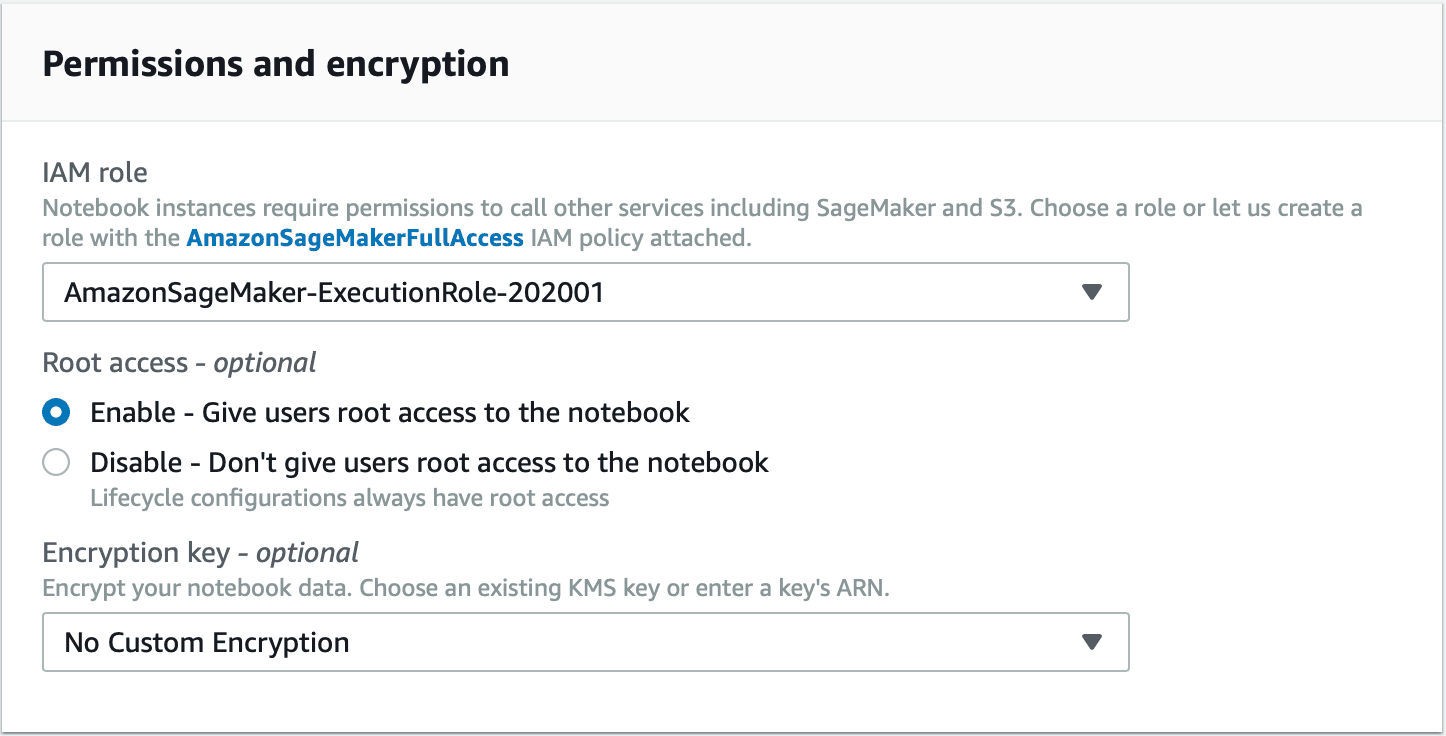Select the Disable root access radio button

point(56,462)
